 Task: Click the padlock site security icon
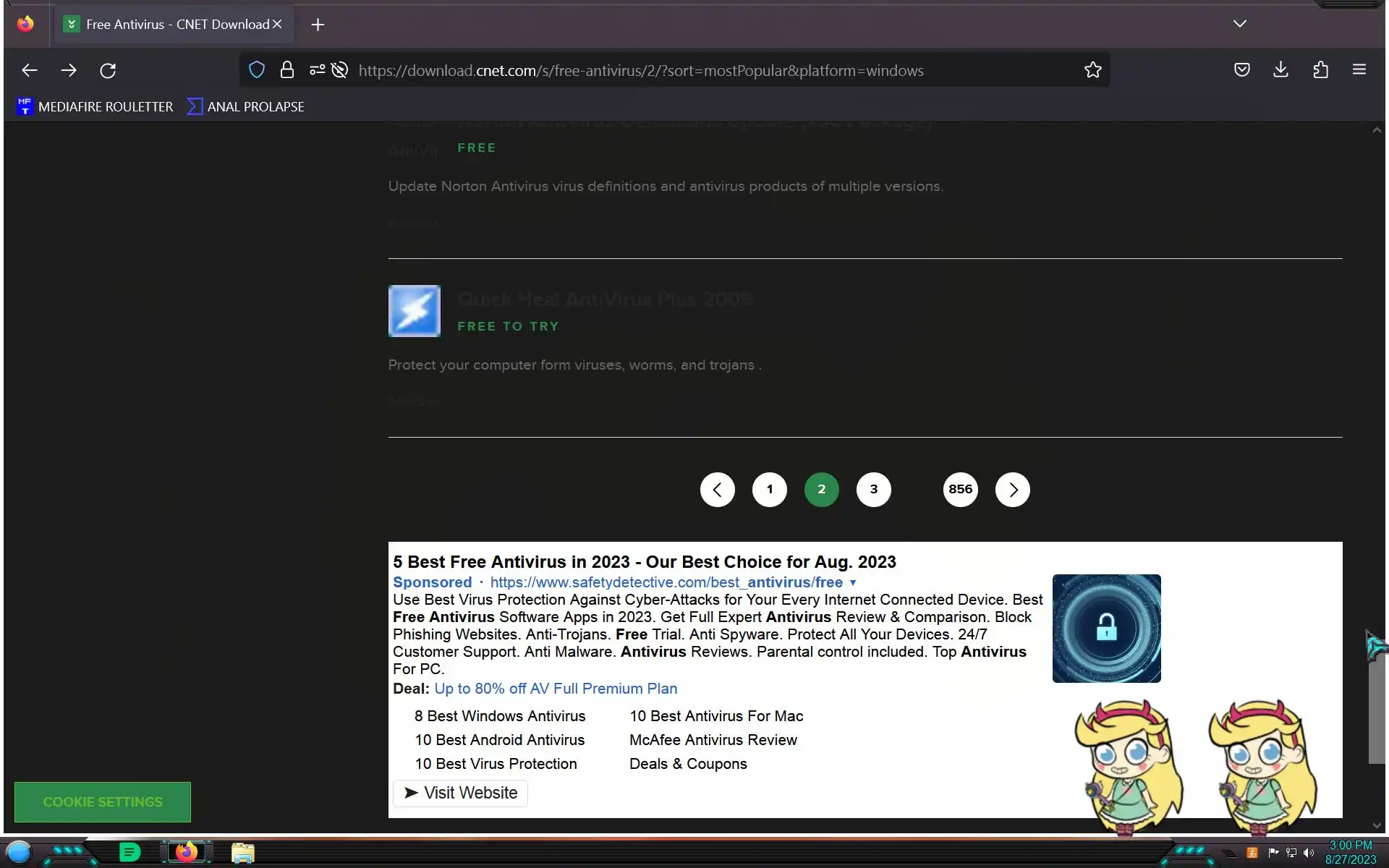pyautogui.click(x=286, y=70)
